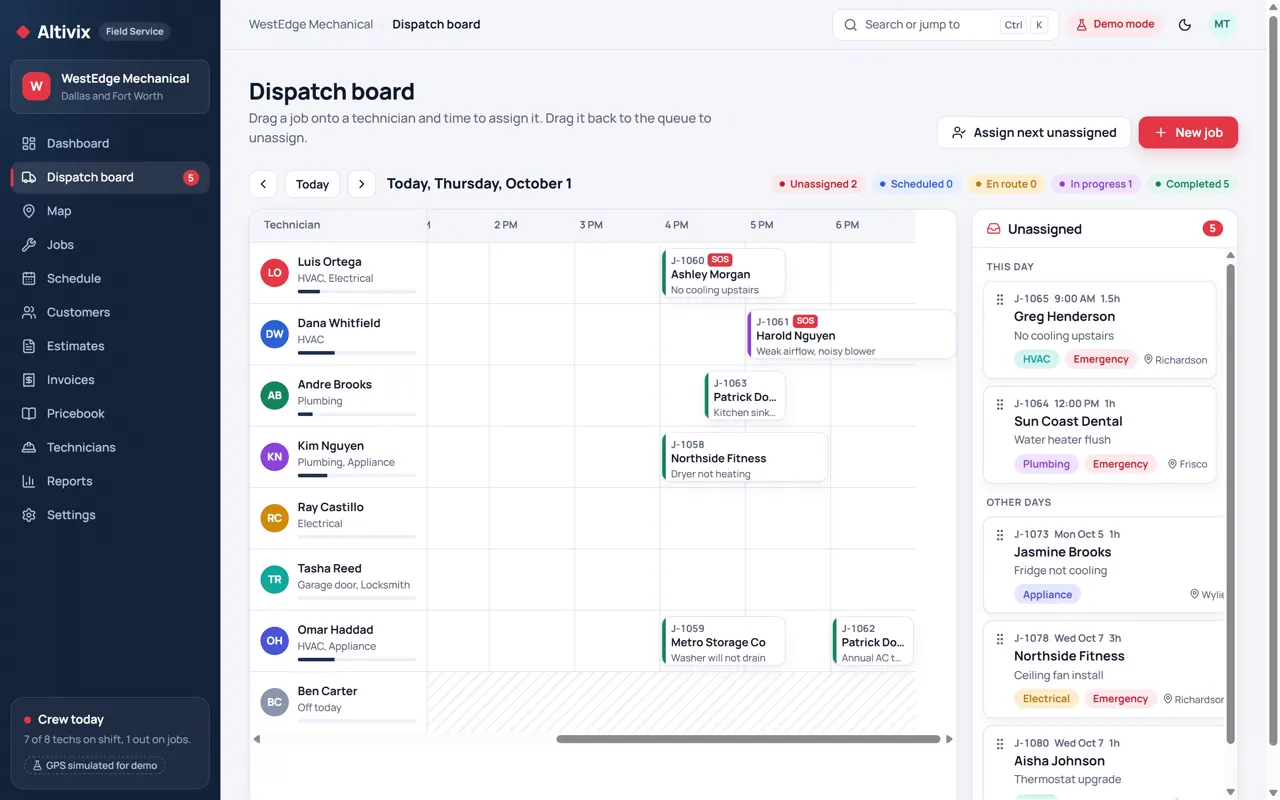Screen dimensions: 1280x800
Task: Click the WestEdge Mechanical breadcrumb
Action: click(311, 25)
